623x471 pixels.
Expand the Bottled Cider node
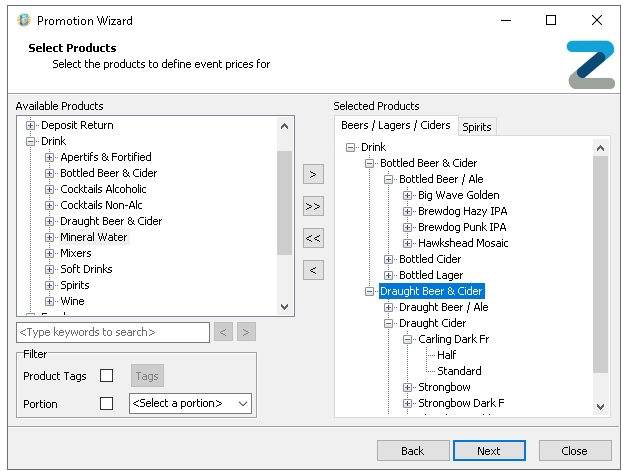[389, 259]
